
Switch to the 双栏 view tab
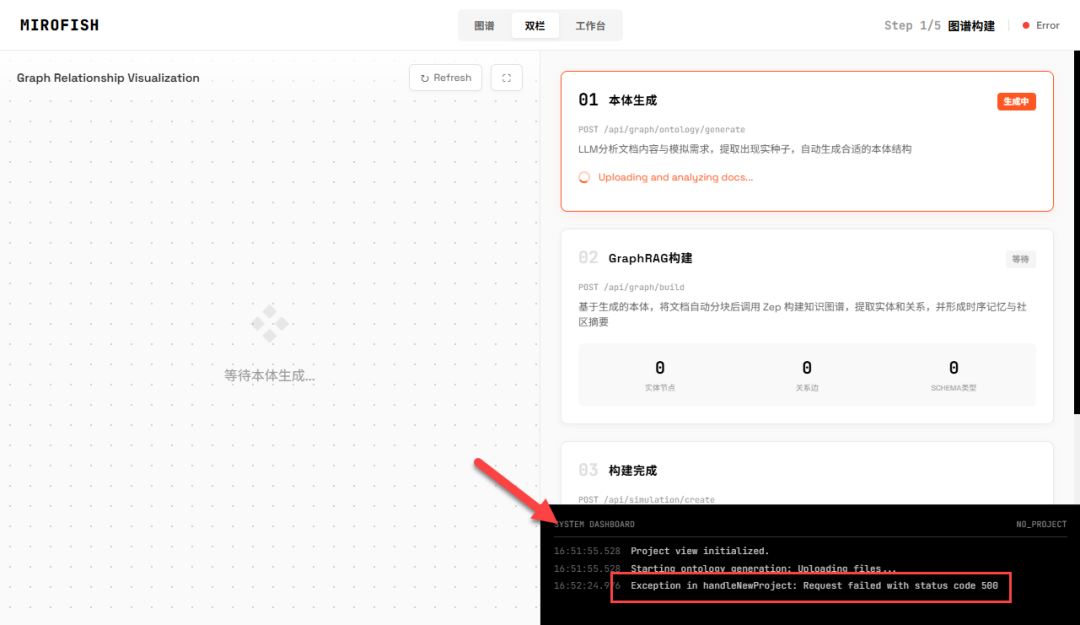(x=534, y=25)
